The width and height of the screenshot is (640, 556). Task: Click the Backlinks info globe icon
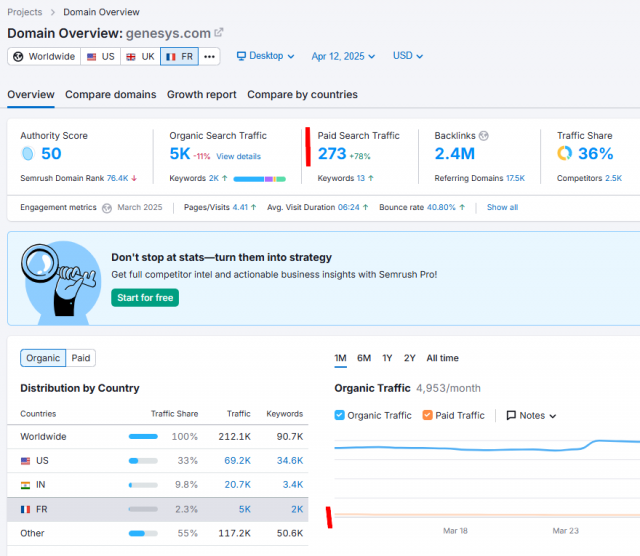[x=484, y=136]
